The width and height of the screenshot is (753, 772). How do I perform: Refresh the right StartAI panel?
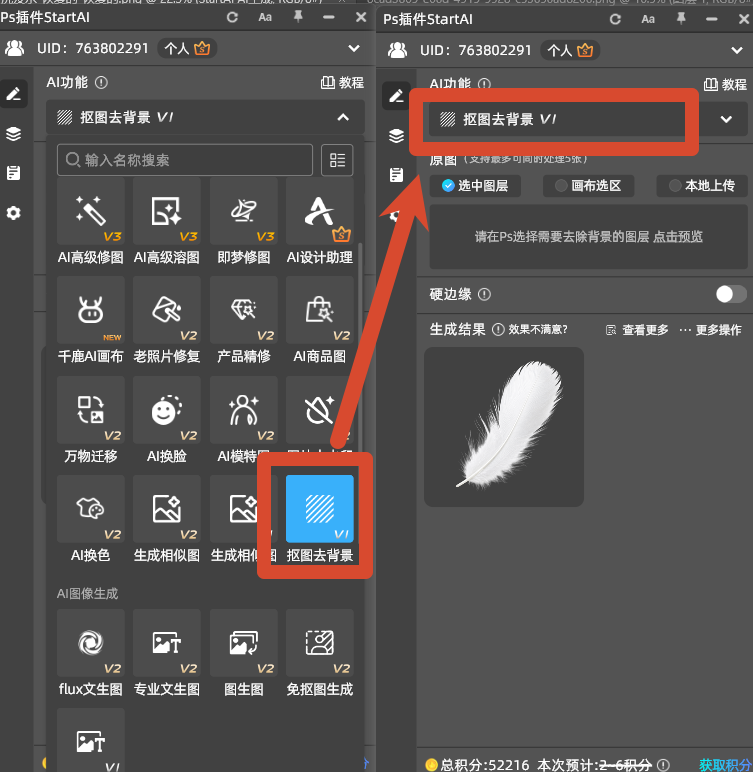[615, 20]
